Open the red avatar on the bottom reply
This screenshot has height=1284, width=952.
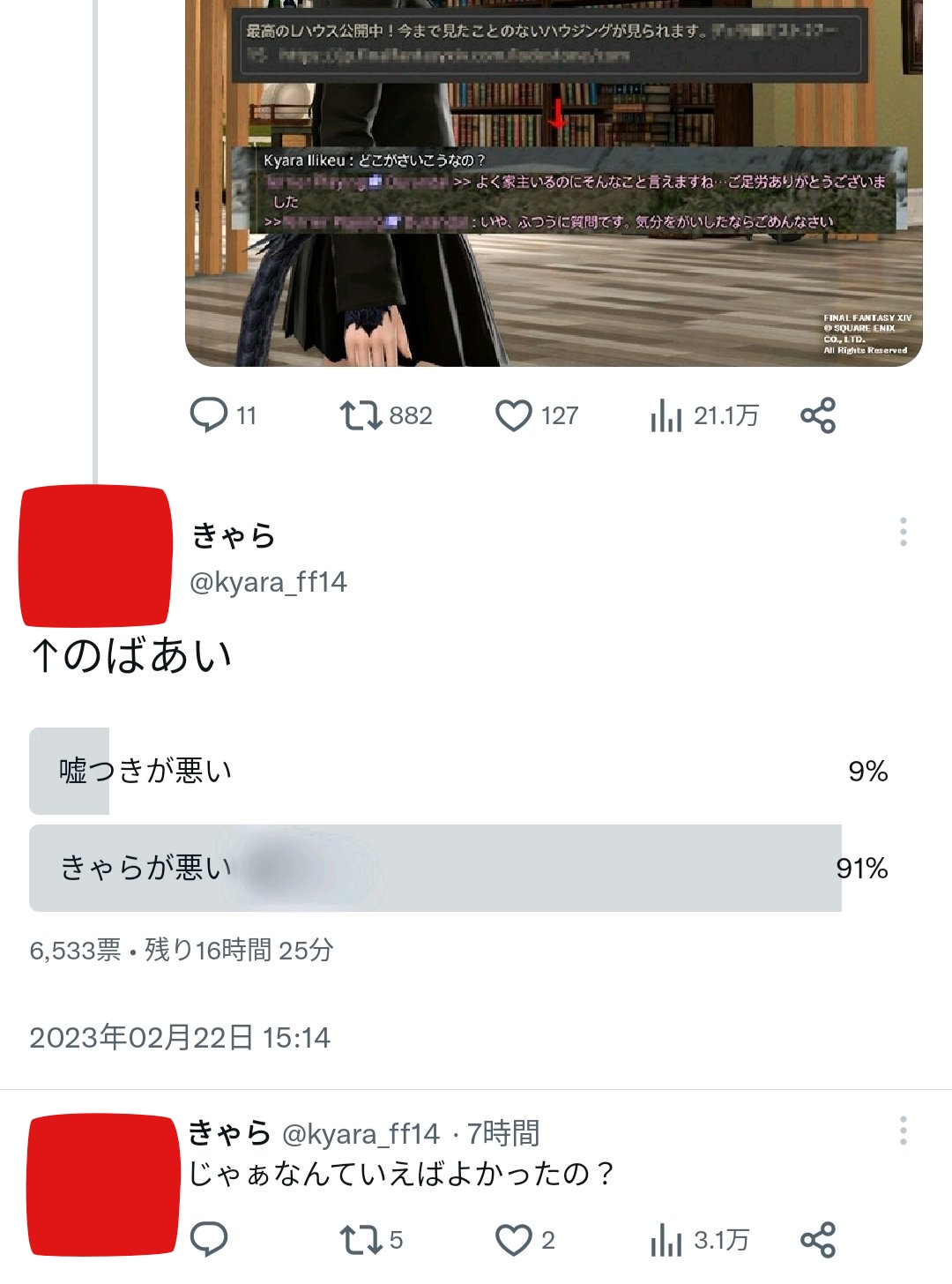103,1185
